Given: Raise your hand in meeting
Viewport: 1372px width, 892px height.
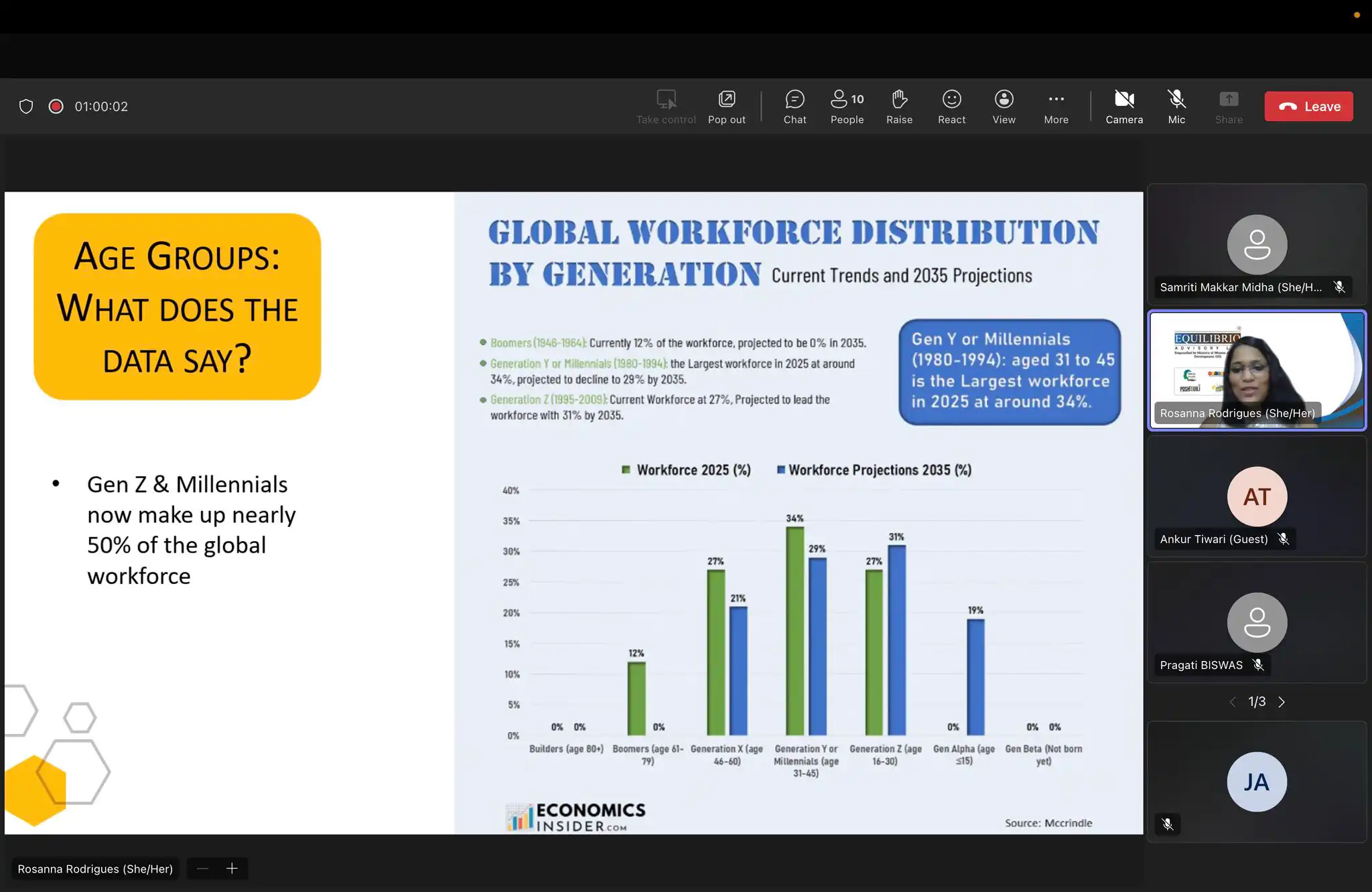Looking at the screenshot, I should (x=899, y=106).
